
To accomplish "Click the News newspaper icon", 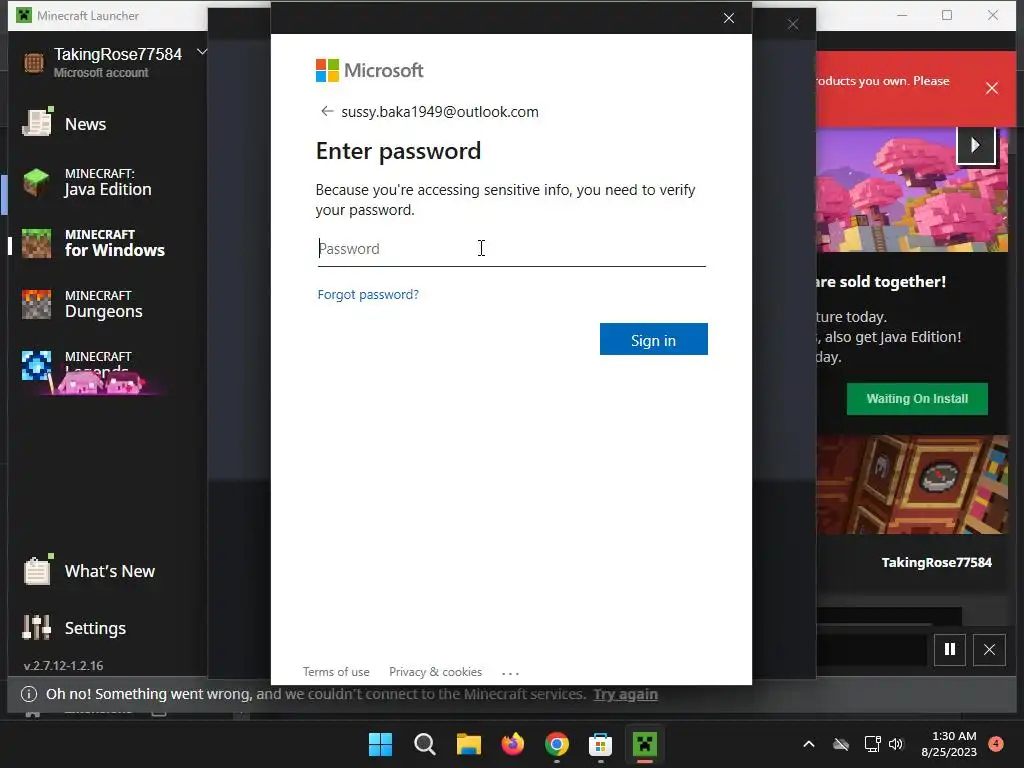I will pyautogui.click(x=37, y=121).
